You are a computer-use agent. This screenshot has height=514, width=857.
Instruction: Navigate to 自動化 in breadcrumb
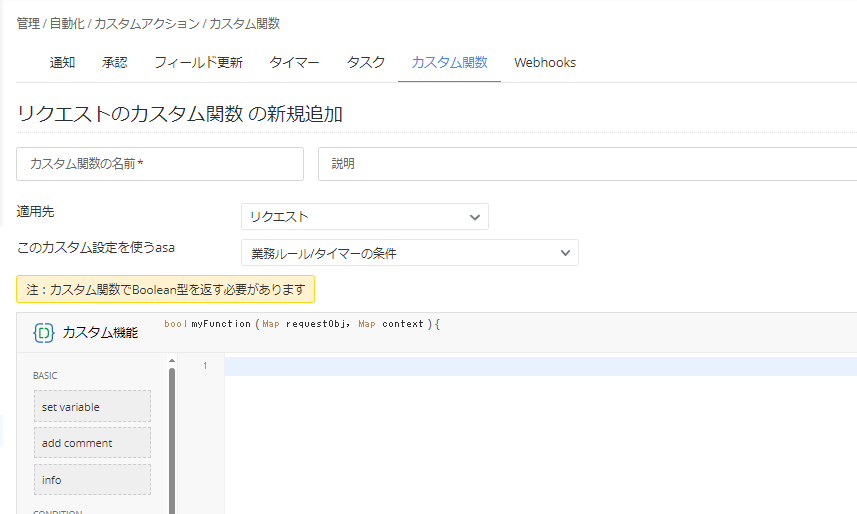(67, 23)
